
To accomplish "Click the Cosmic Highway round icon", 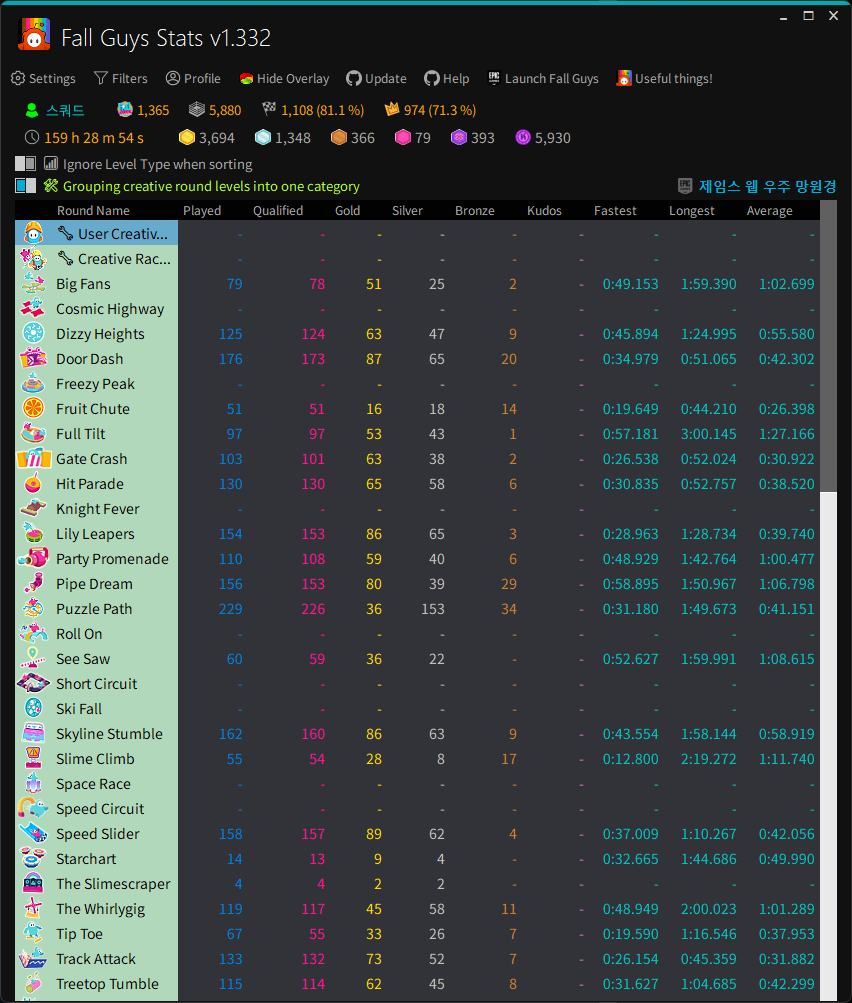I will (x=33, y=308).
